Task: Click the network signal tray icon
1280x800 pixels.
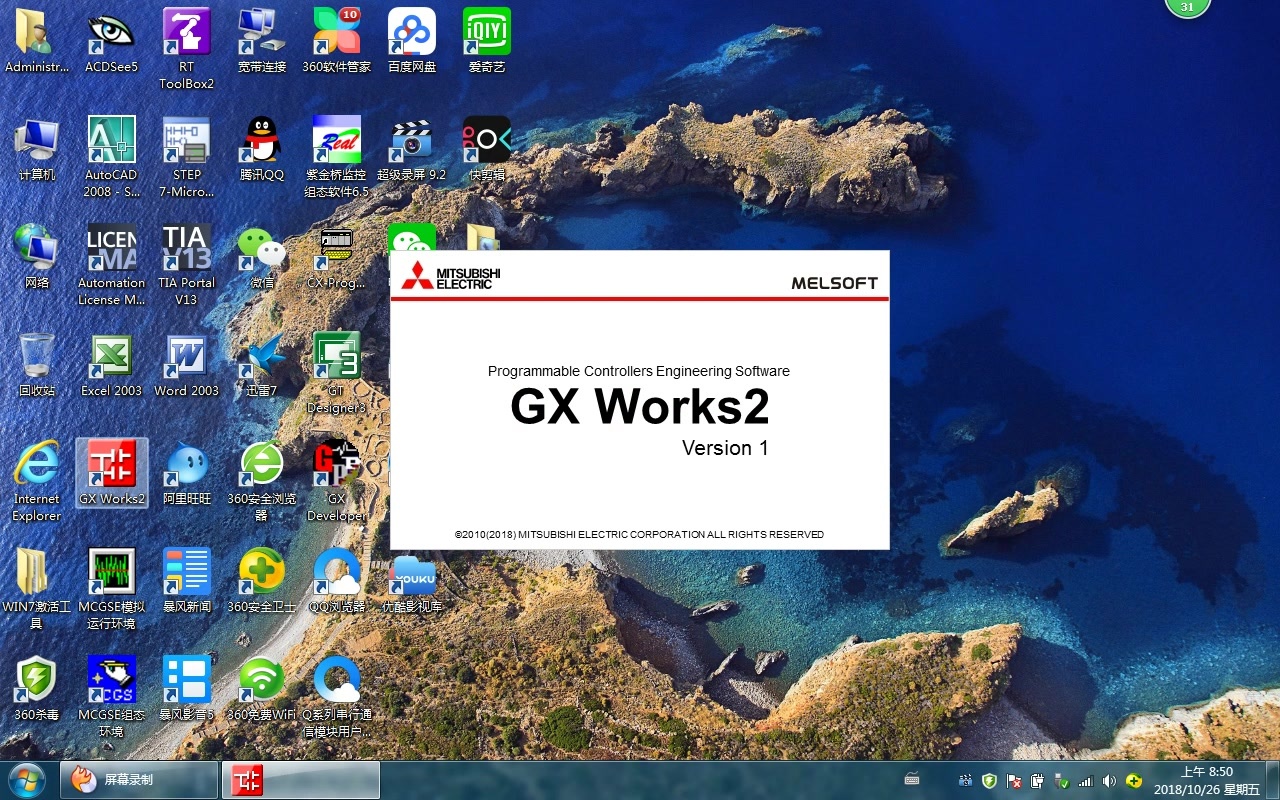Action: pos(1085,780)
